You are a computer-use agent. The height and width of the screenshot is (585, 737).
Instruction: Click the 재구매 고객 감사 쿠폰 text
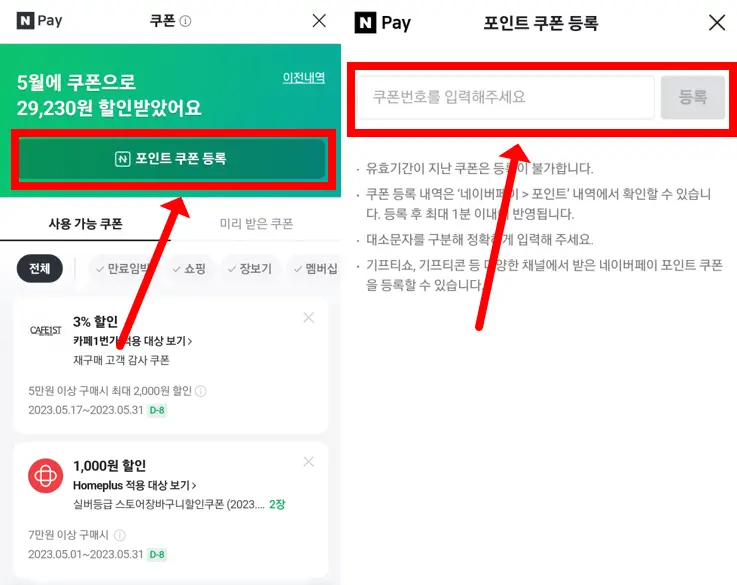[x=121, y=360]
